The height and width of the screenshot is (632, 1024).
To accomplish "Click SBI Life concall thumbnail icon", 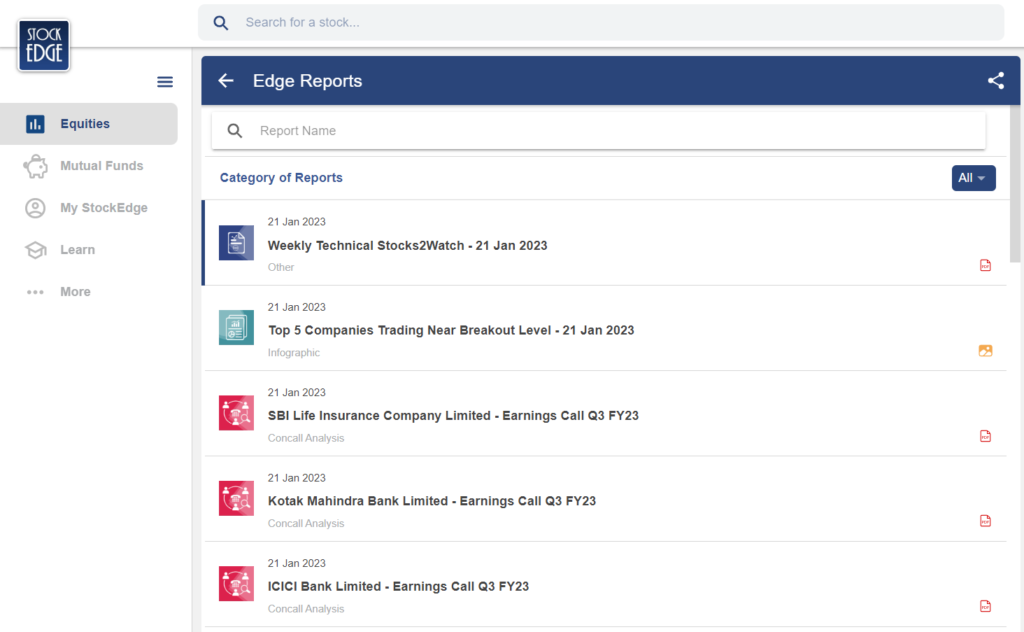I will (236, 413).
